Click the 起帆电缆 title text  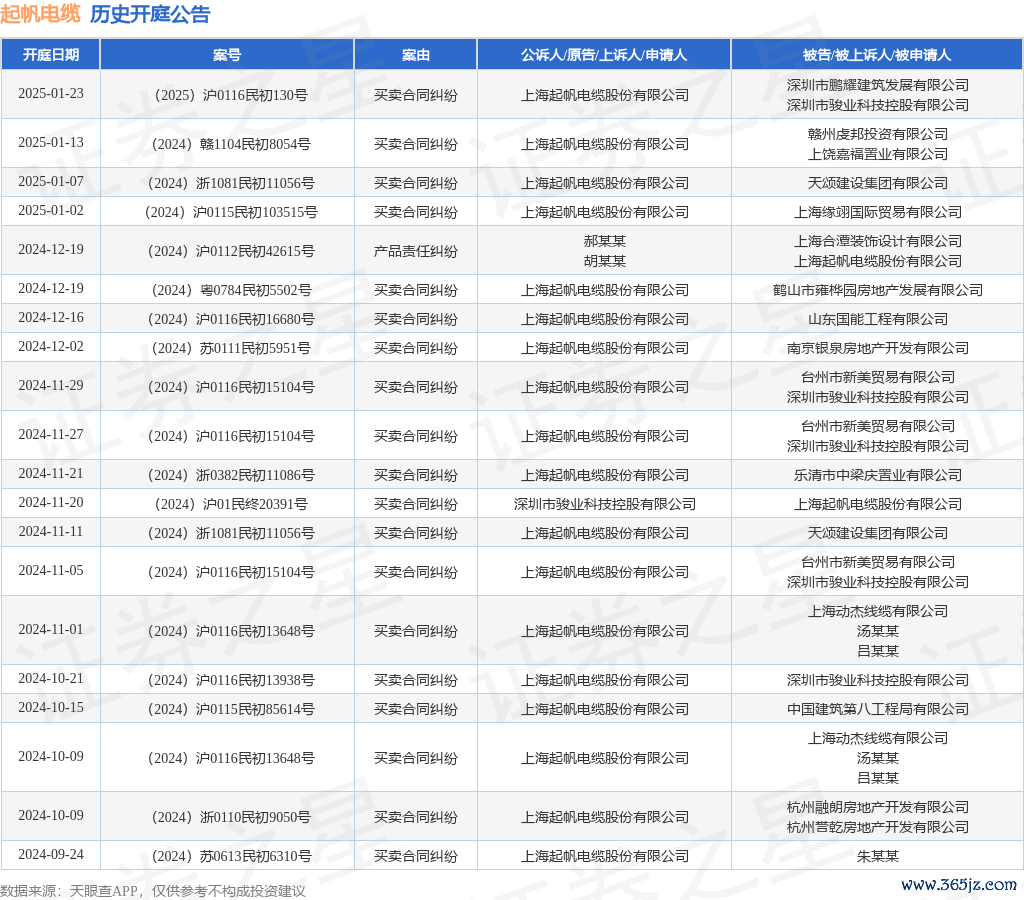coord(40,14)
